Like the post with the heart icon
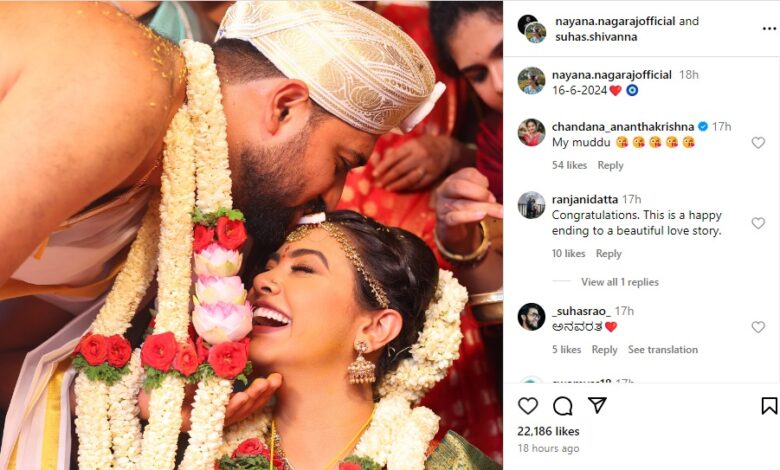780x470 pixels. [528, 406]
